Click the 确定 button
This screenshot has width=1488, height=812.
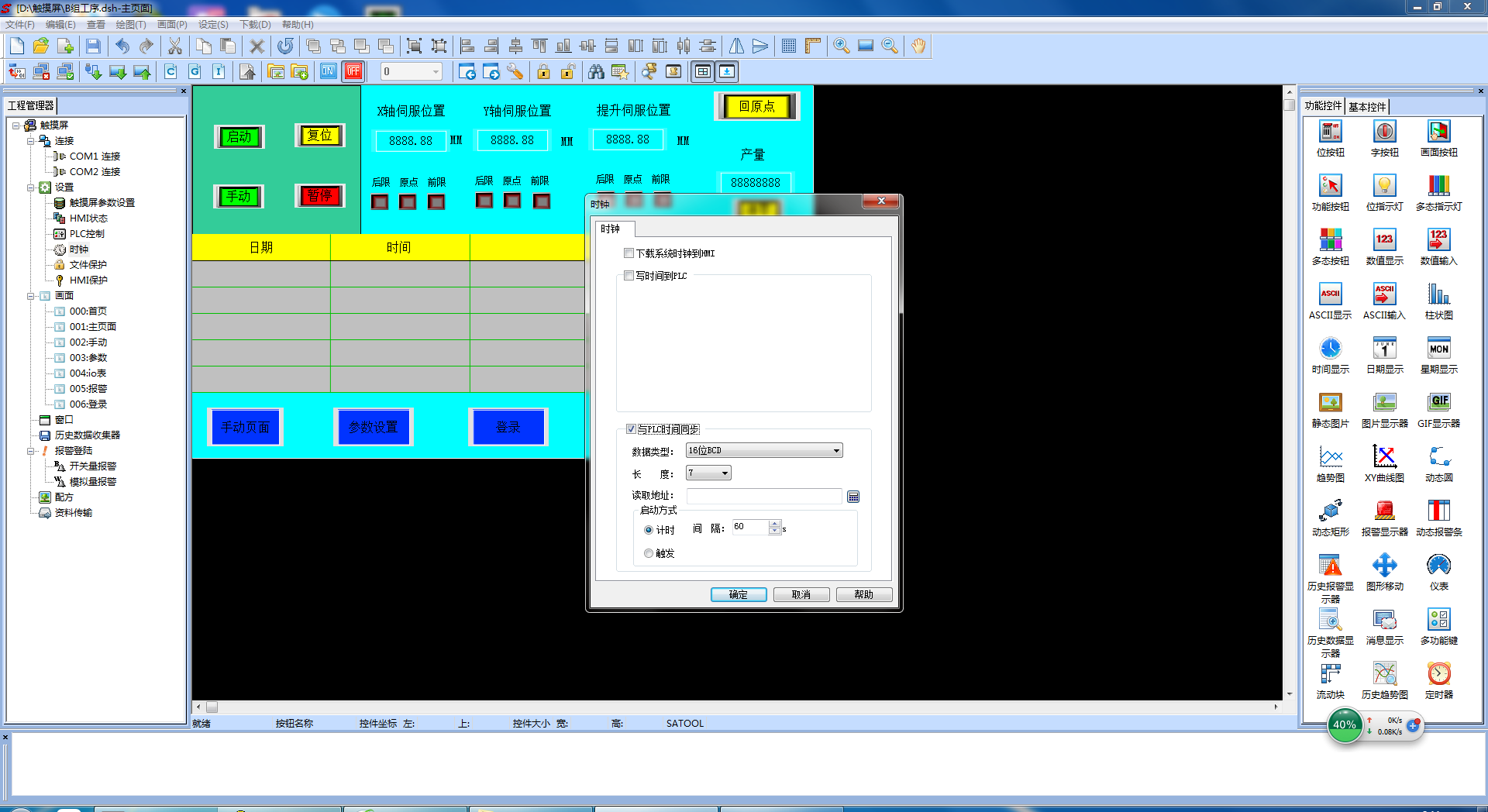pyautogui.click(x=738, y=594)
